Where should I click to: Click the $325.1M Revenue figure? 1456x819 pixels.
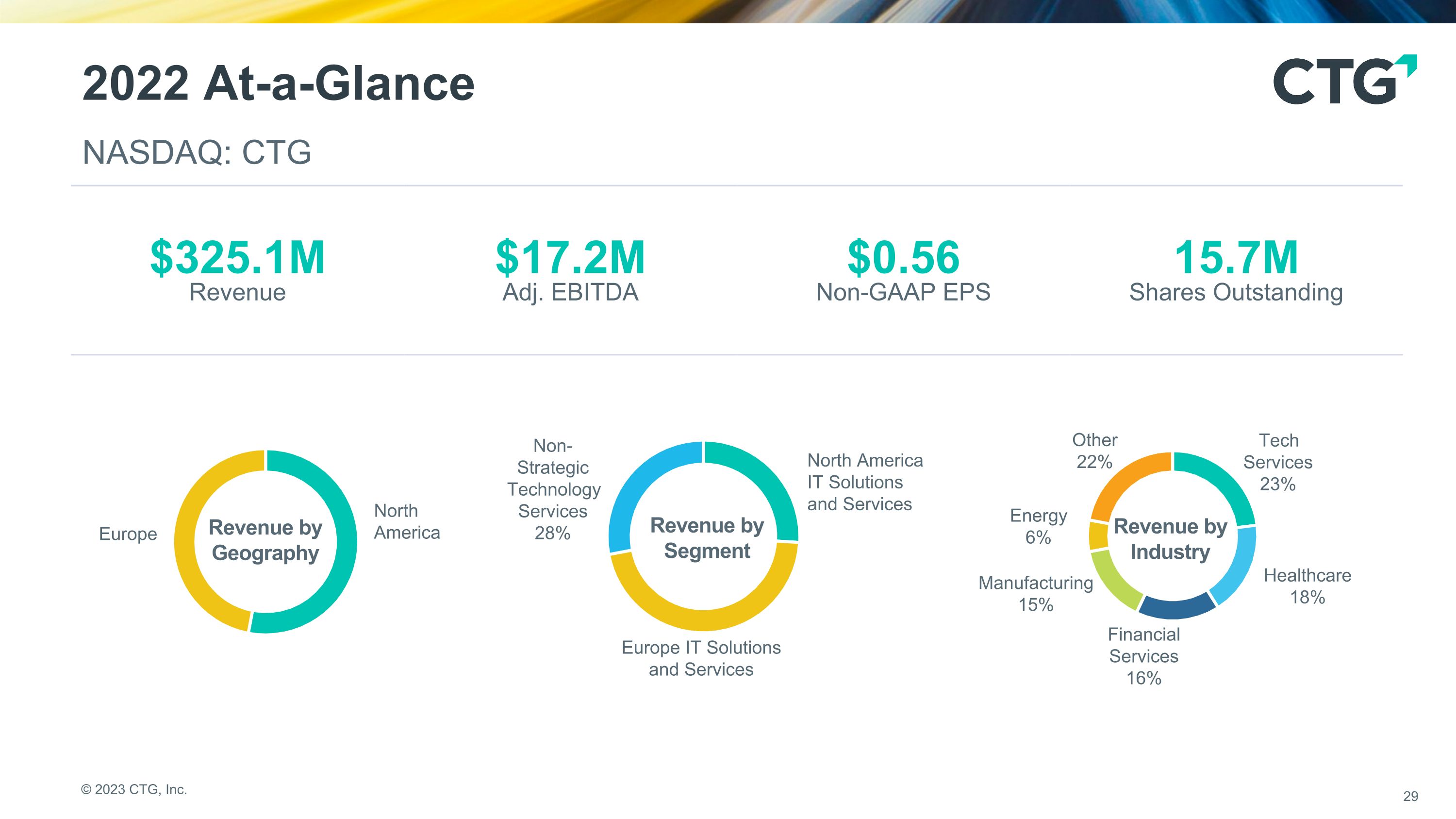[237, 258]
